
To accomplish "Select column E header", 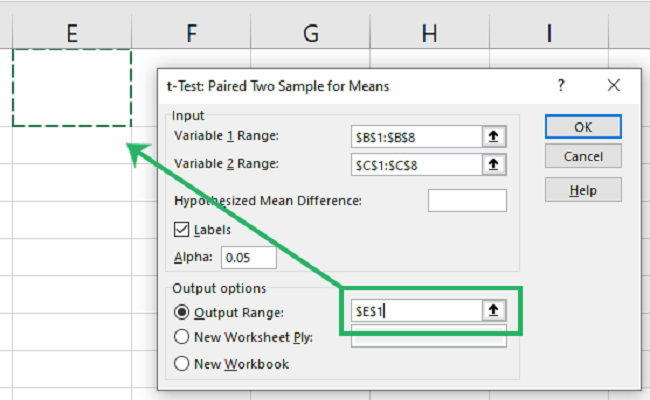I will 71,34.
